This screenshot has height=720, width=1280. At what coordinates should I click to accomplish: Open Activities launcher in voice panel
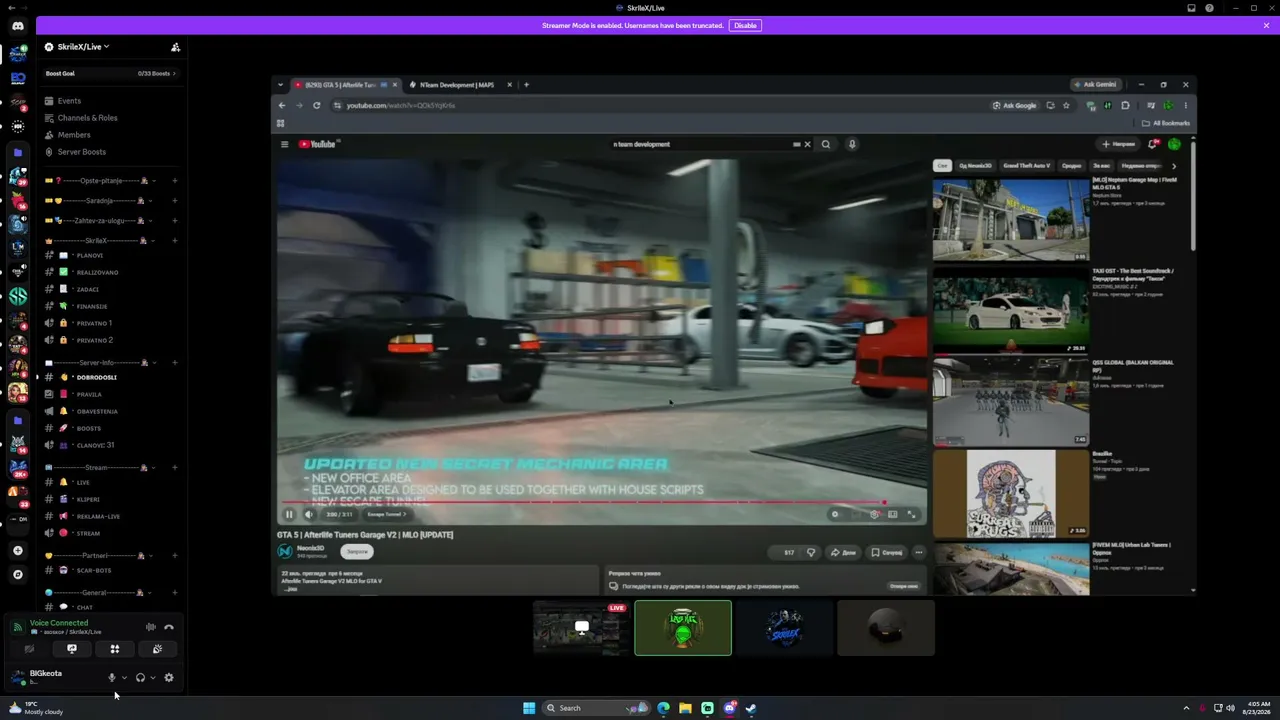(115, 649)
